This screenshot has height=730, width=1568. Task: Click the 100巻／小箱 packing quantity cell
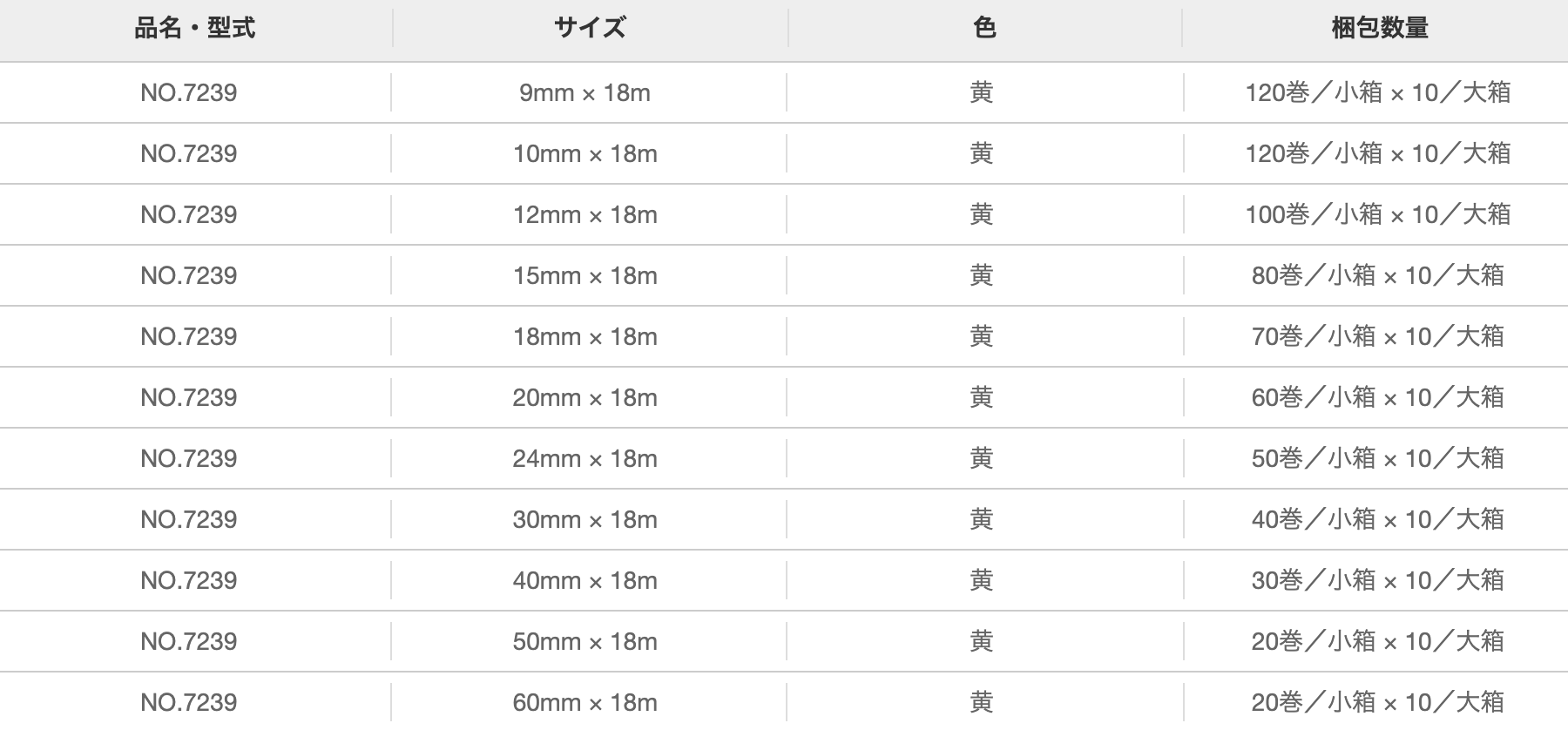click(x=1378, y=215)
